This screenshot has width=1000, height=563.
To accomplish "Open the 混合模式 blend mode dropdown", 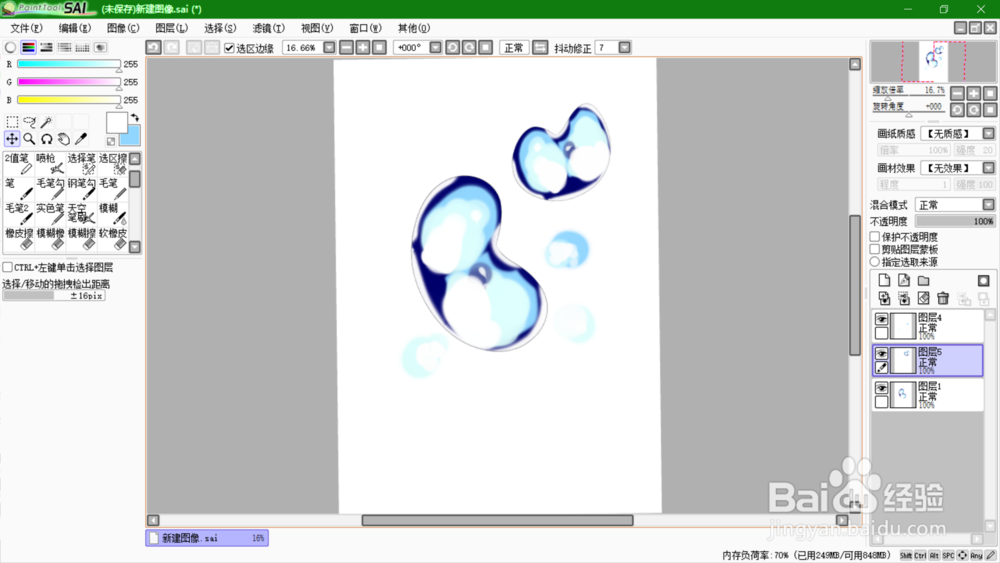I will pos(988,205).
